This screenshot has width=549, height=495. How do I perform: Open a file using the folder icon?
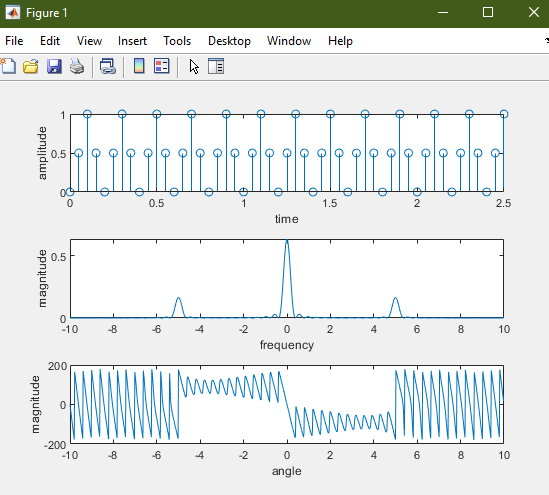30,66
